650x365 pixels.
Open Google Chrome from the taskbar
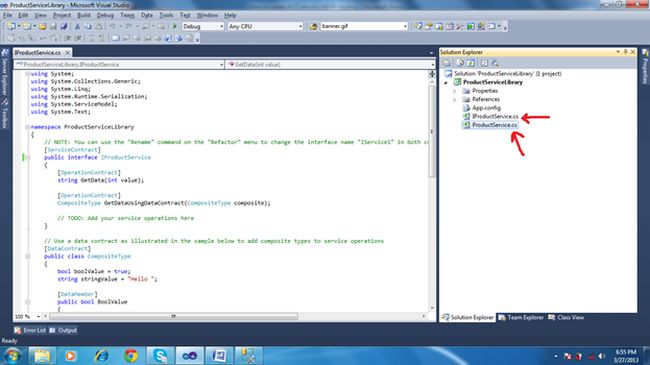point(131,355)
